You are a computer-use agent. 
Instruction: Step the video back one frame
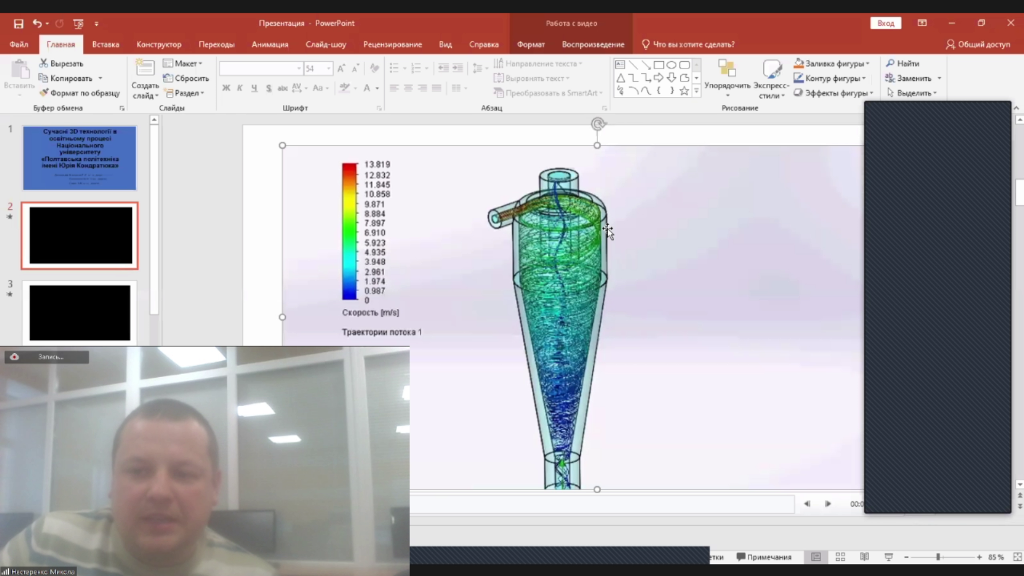[807, 504]
